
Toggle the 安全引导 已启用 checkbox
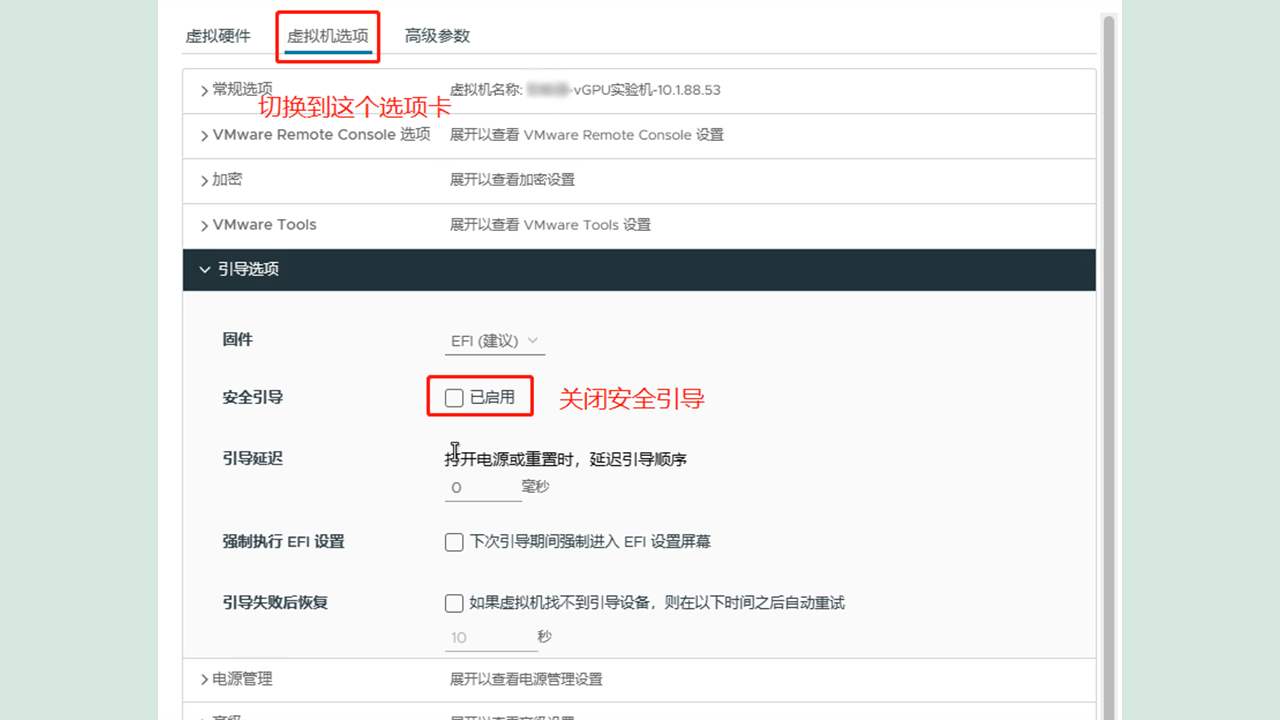(454, 398)
